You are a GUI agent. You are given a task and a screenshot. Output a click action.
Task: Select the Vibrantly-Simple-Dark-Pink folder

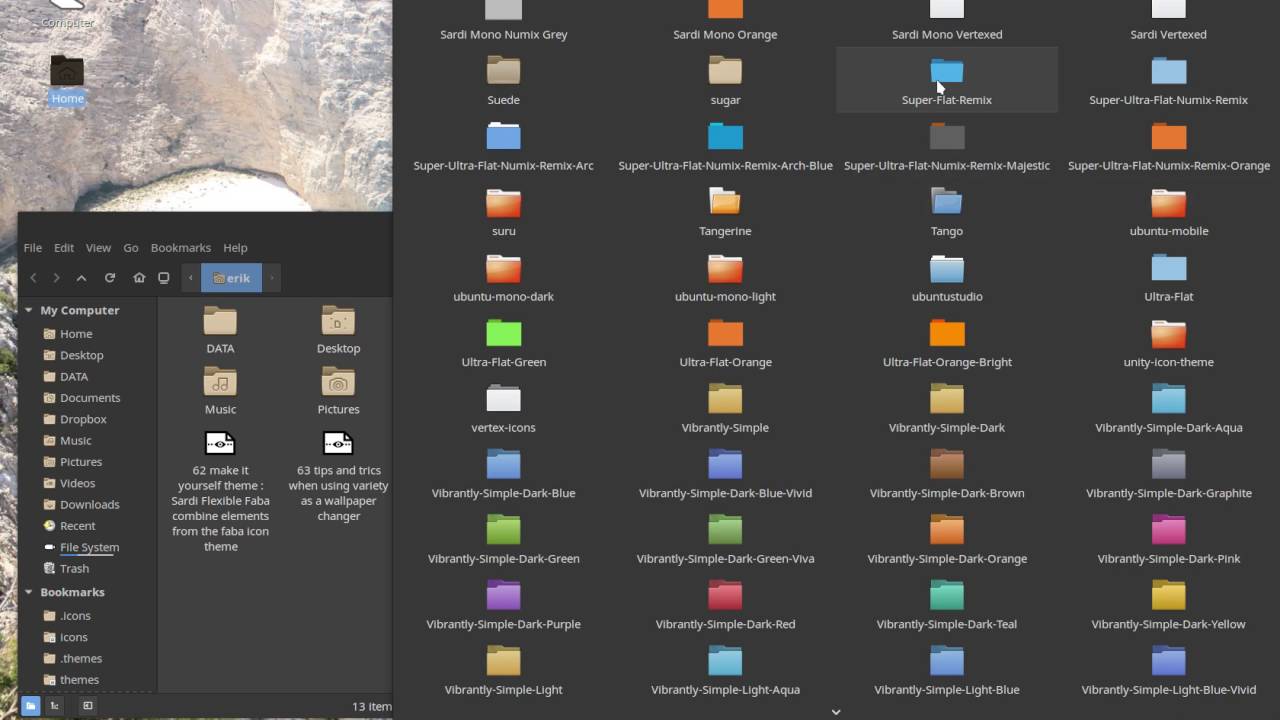point(1168,529)
